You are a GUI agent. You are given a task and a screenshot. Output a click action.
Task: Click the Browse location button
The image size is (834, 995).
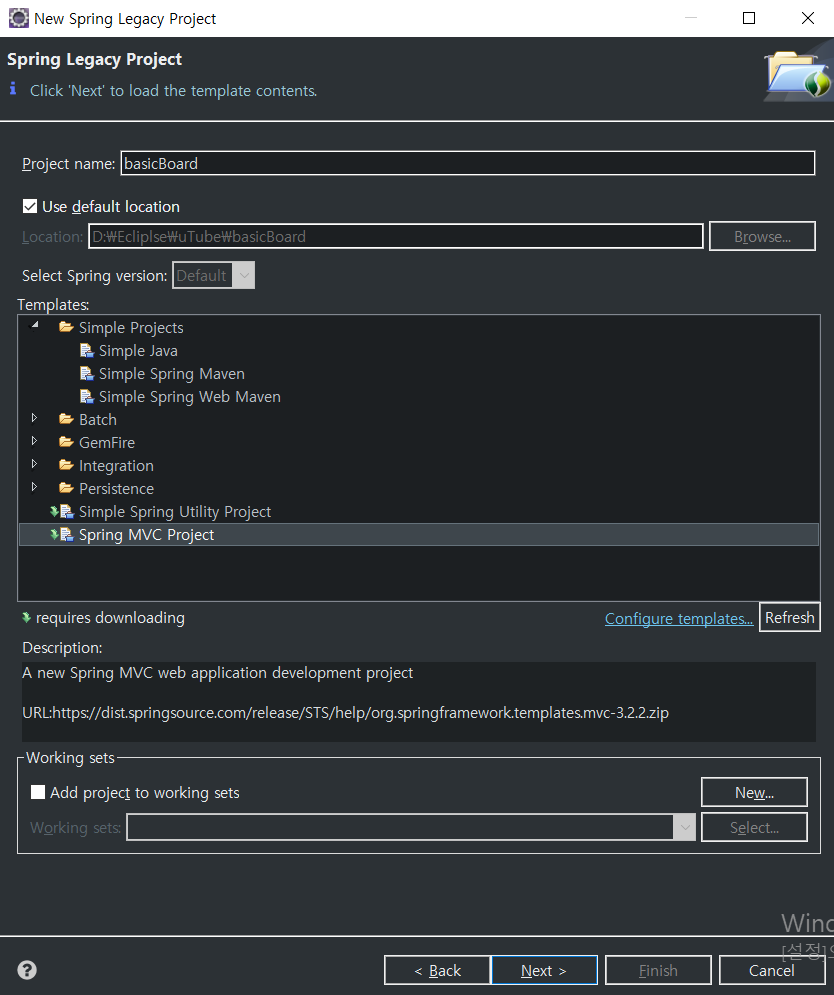762,237
